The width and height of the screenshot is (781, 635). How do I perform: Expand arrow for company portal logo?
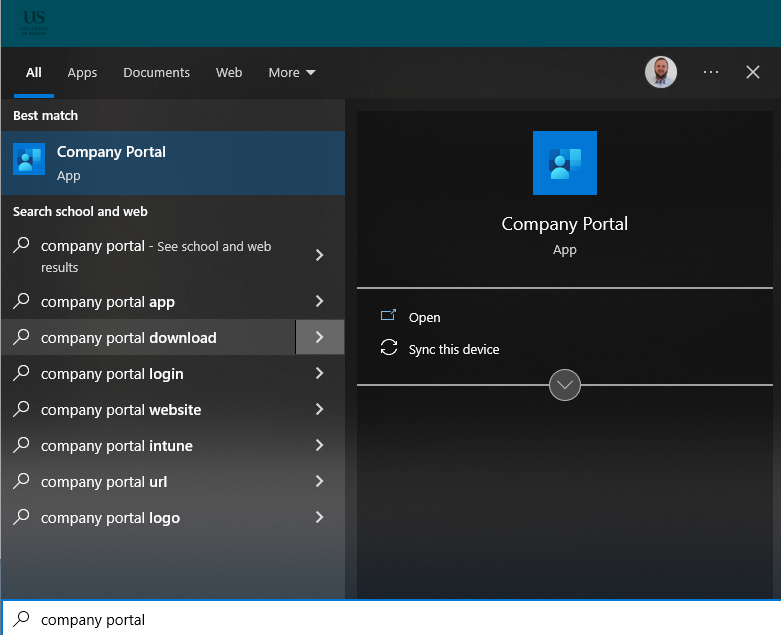coord(320,517)
